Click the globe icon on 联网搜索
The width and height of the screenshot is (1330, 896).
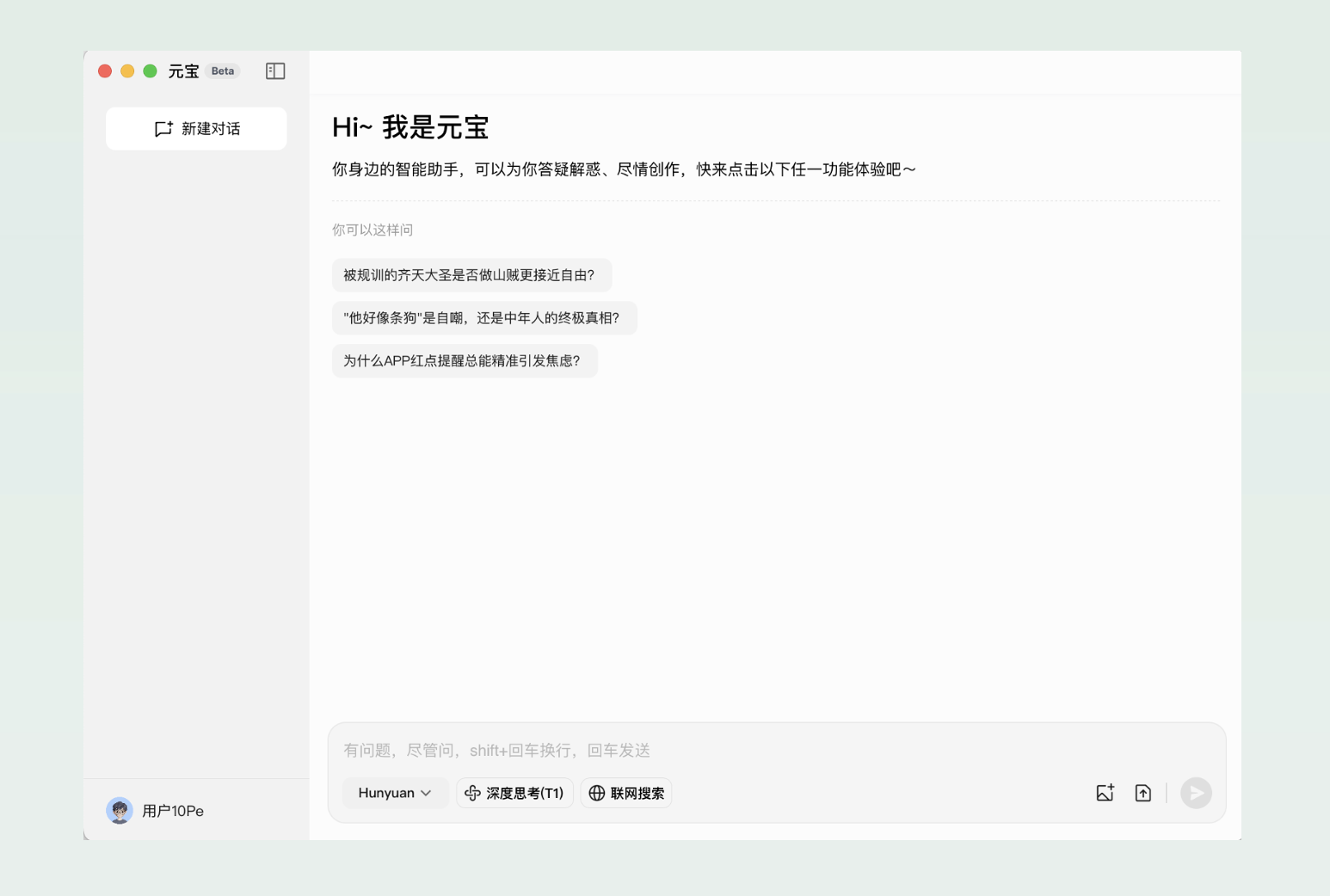coord(598,793)
